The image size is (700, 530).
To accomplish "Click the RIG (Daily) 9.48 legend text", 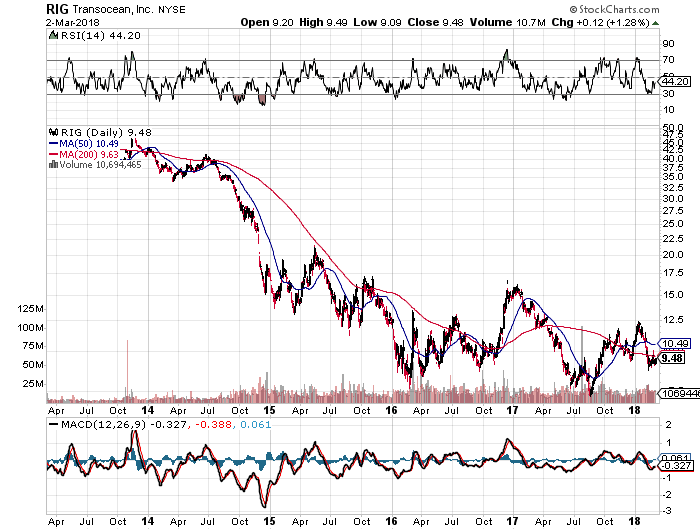I will pos(106,132).
